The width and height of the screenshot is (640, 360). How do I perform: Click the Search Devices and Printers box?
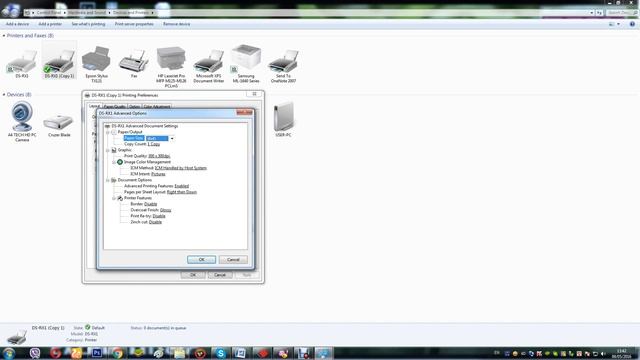[x=621, y=13]
